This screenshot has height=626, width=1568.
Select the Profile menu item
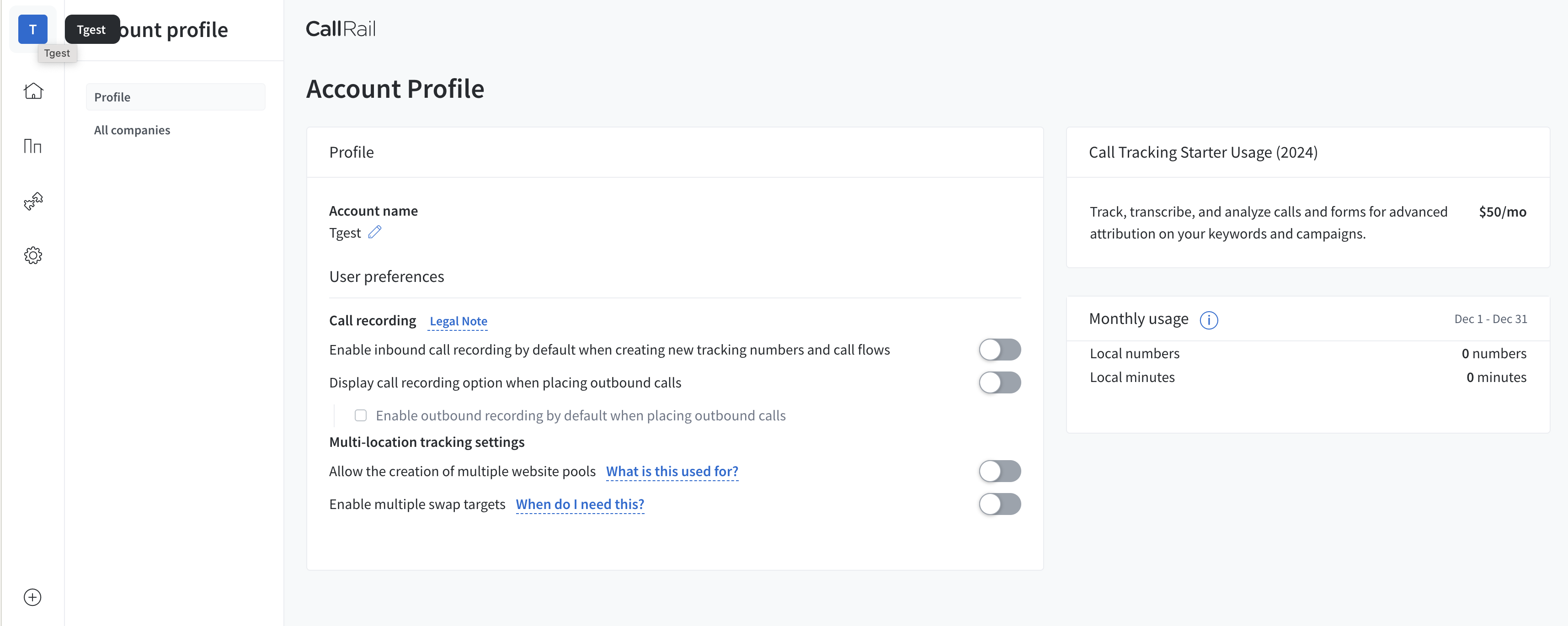tap(175, 97)
